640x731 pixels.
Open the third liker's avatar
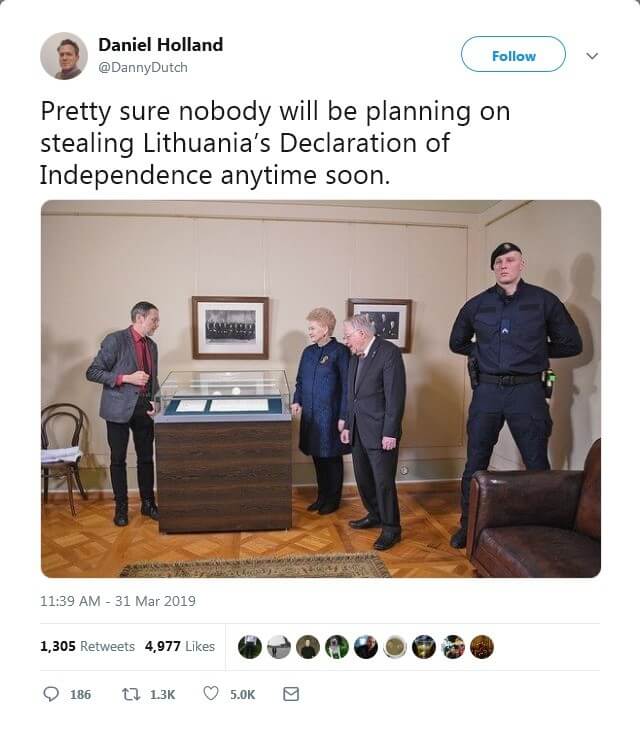point(308,647)
